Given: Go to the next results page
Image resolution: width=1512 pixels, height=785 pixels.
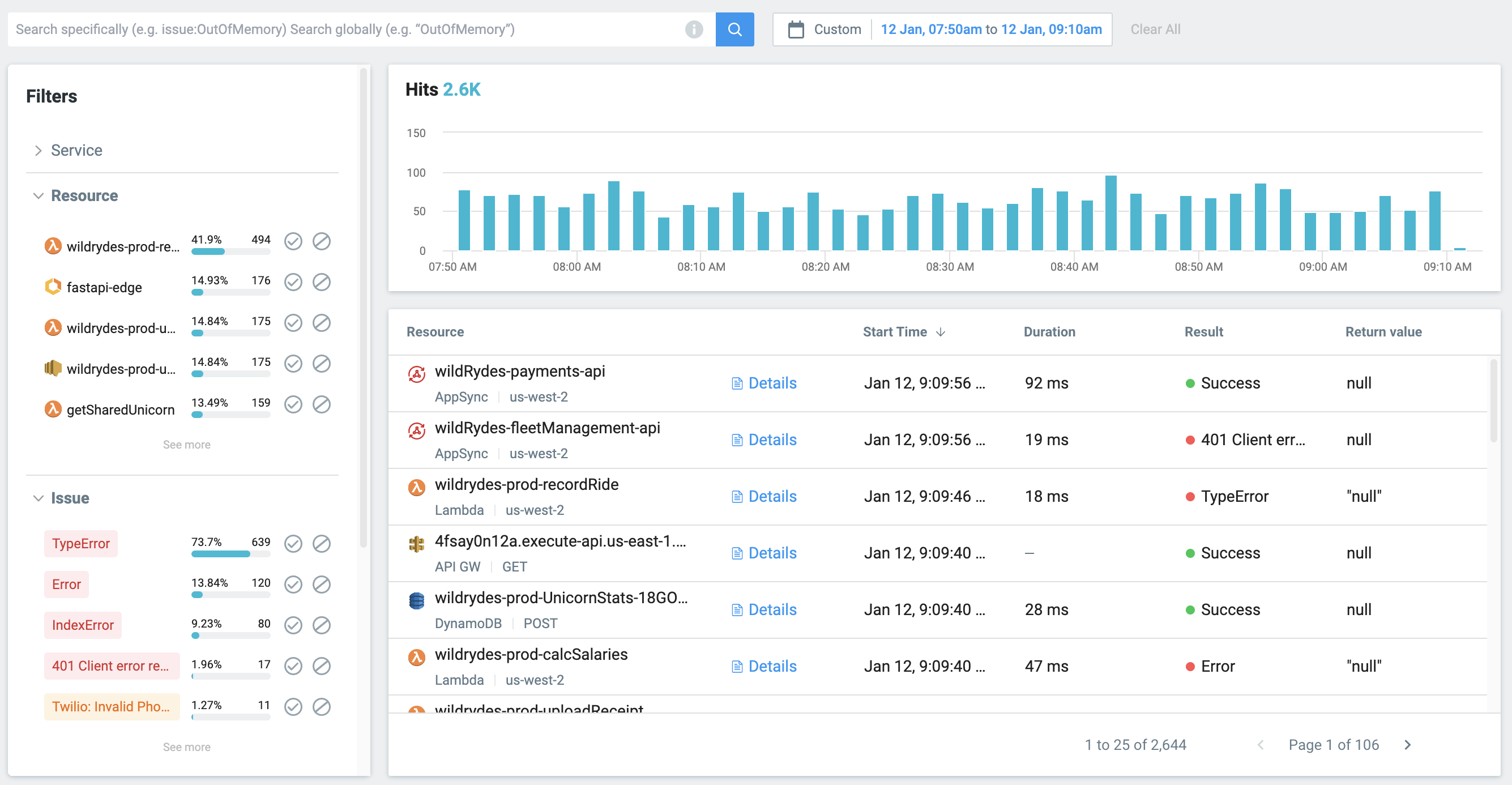Looking at the screenshot, I should (1407, 744).
